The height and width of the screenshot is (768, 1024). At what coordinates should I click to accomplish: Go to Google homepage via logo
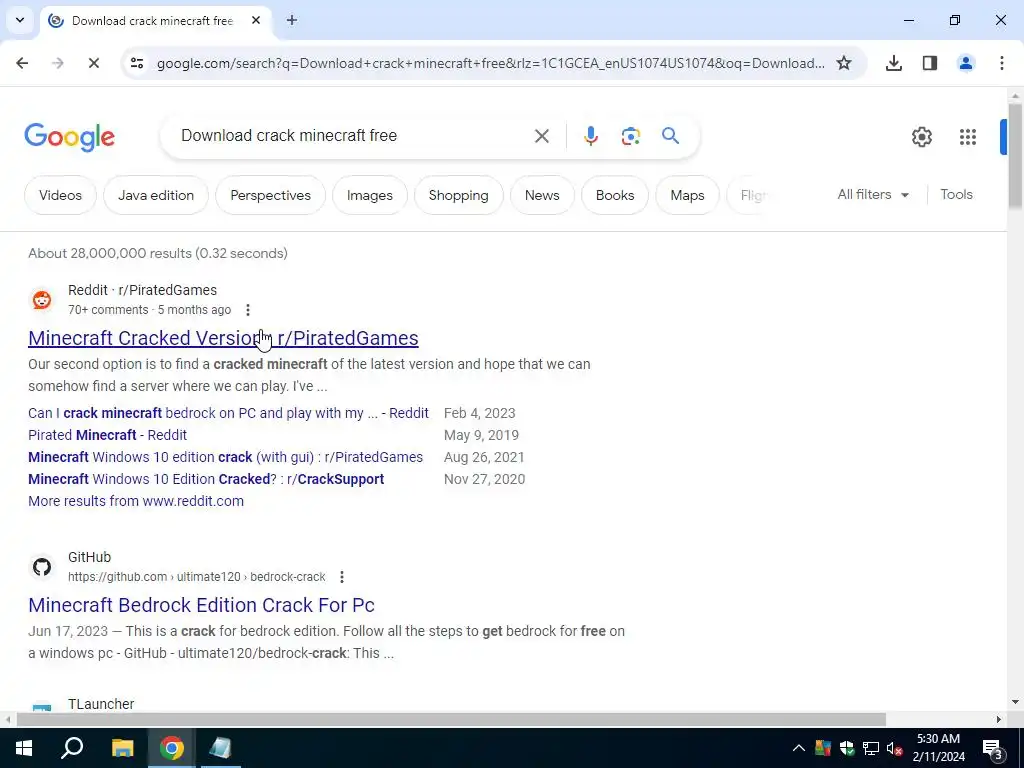[69, 137]
